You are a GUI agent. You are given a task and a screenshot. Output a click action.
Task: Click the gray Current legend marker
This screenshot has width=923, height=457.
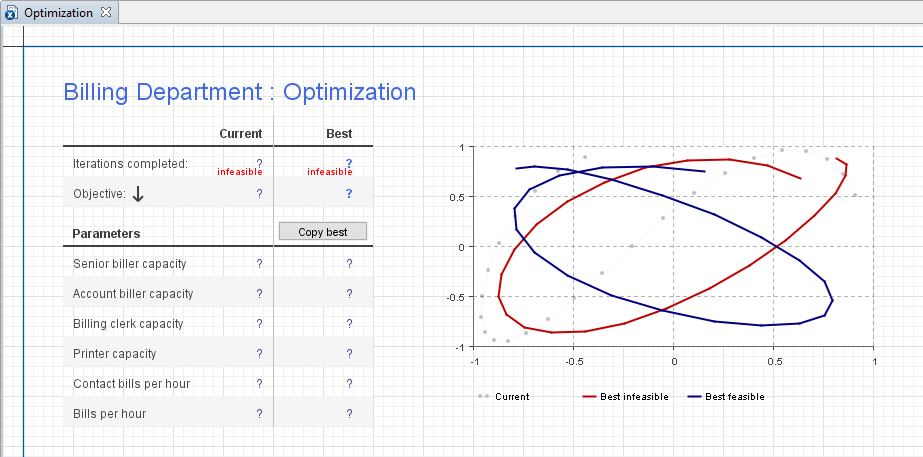484,397
